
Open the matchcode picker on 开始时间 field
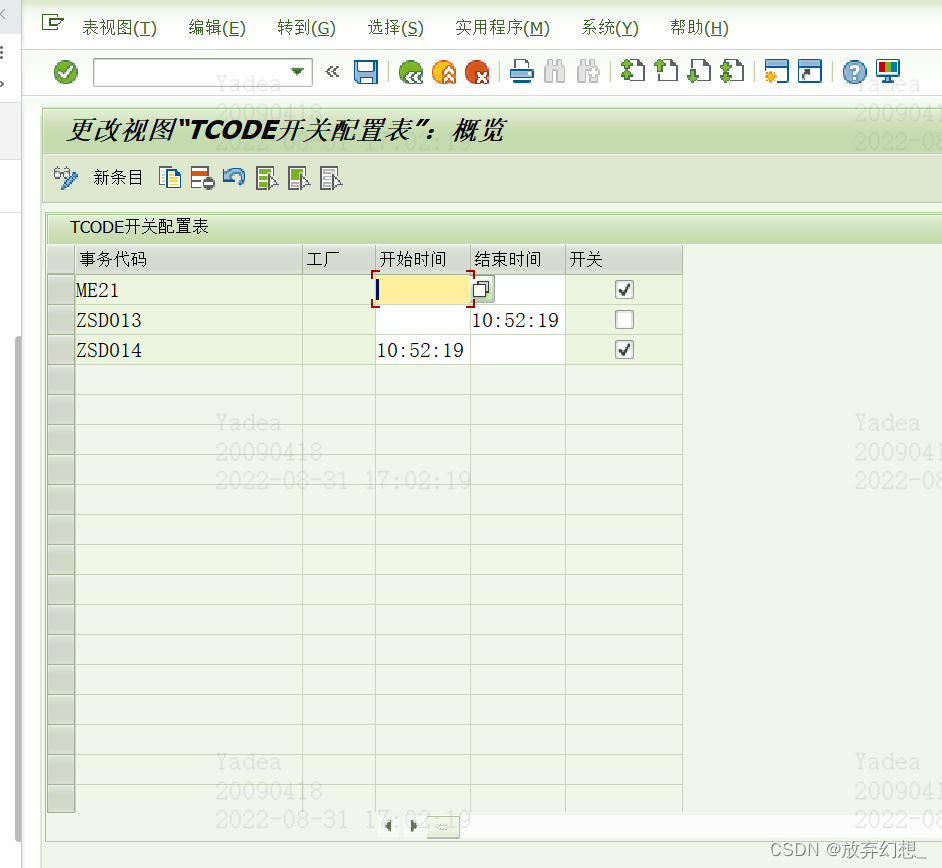point(481,288)
